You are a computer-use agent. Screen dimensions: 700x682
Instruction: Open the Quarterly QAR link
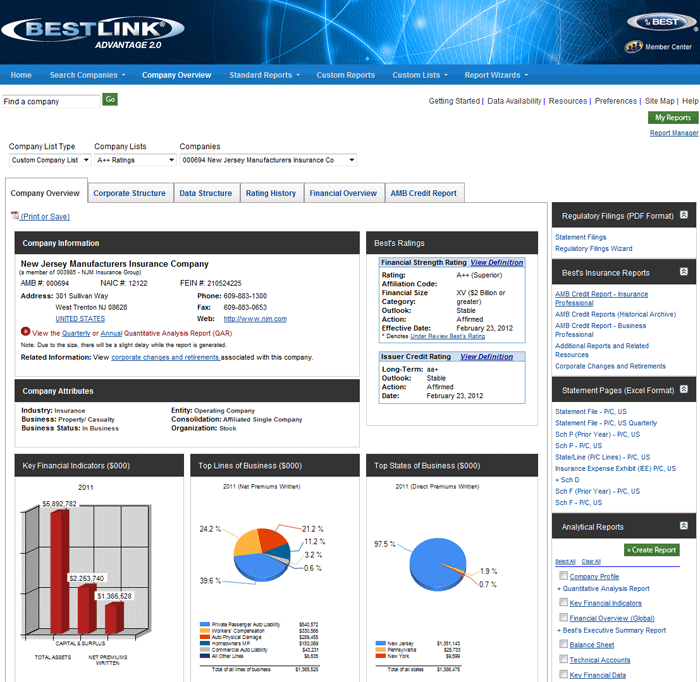point(76,333)
